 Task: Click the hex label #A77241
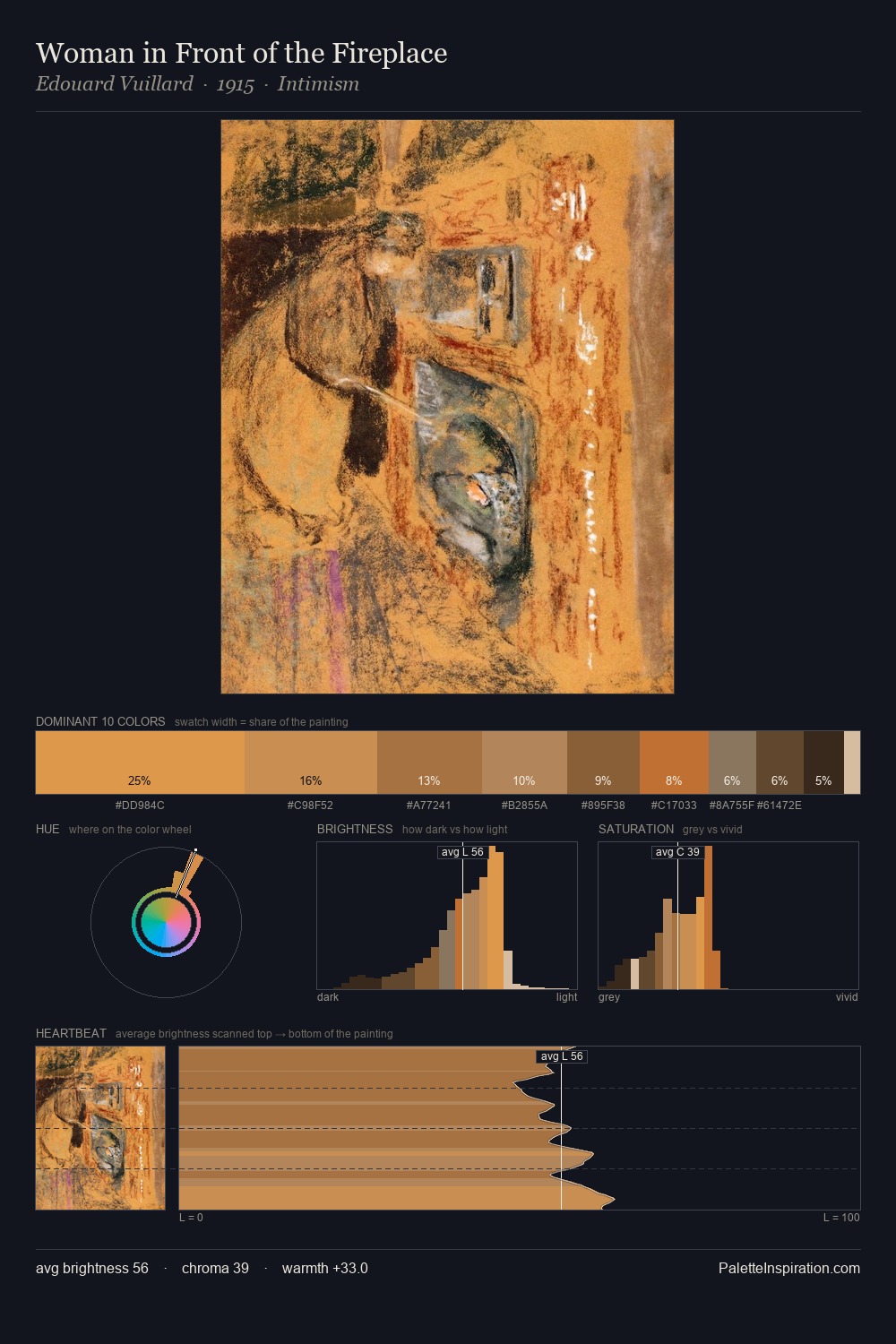pos(429,806)
